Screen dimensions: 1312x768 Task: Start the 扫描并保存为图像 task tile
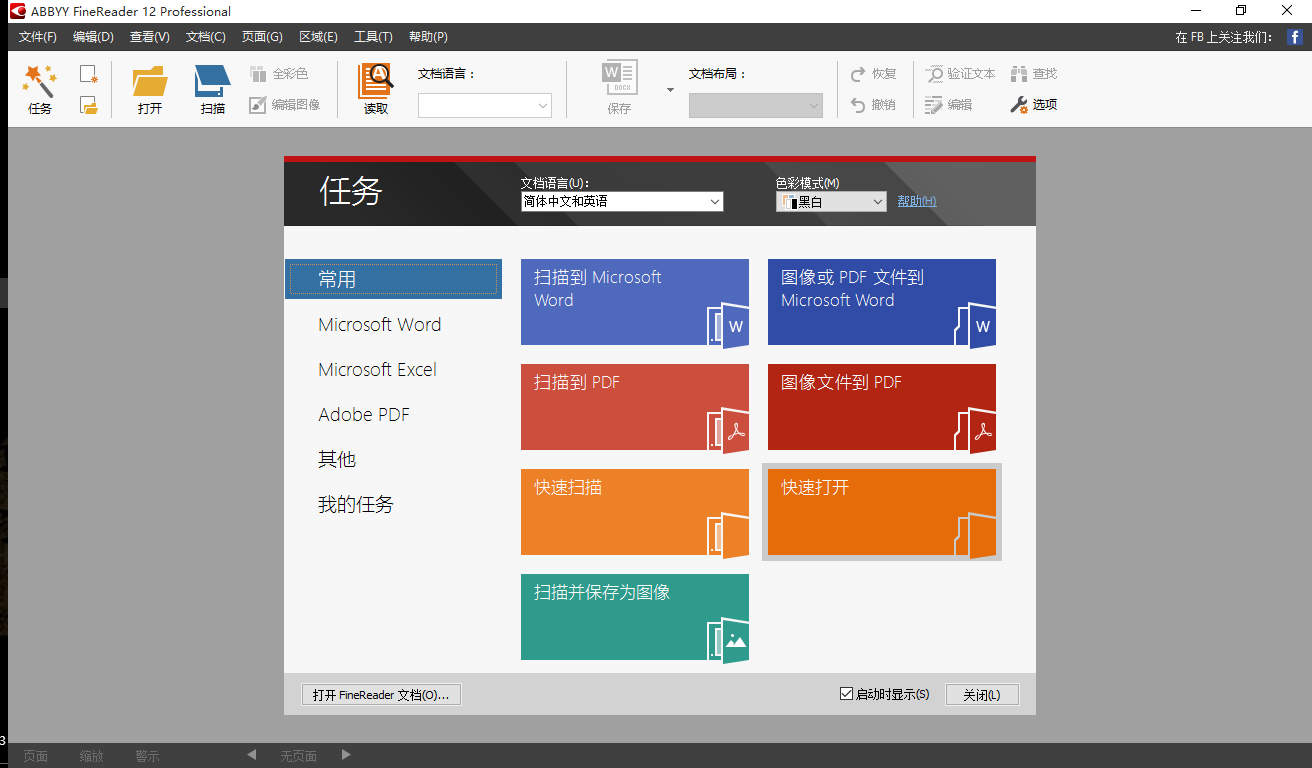(x=634, y=617)
